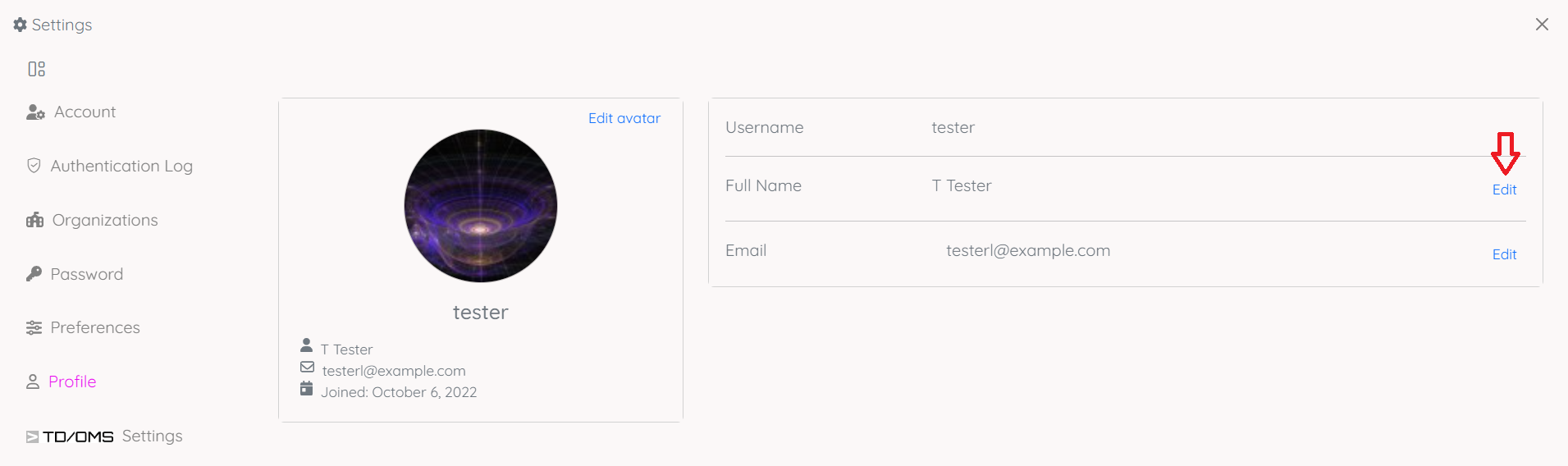The image size is (1568, 466).
Task: Open Preferences from the sidebar
Action: (95, 327)
